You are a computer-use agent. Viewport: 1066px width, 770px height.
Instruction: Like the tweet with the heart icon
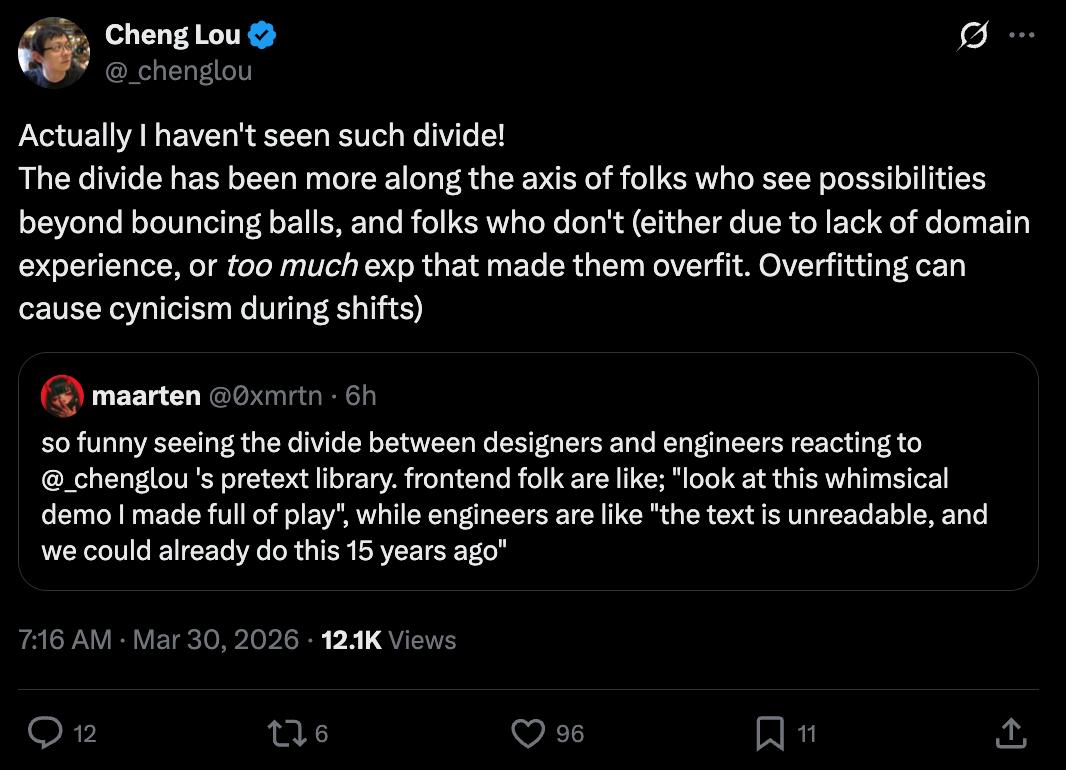527,734
